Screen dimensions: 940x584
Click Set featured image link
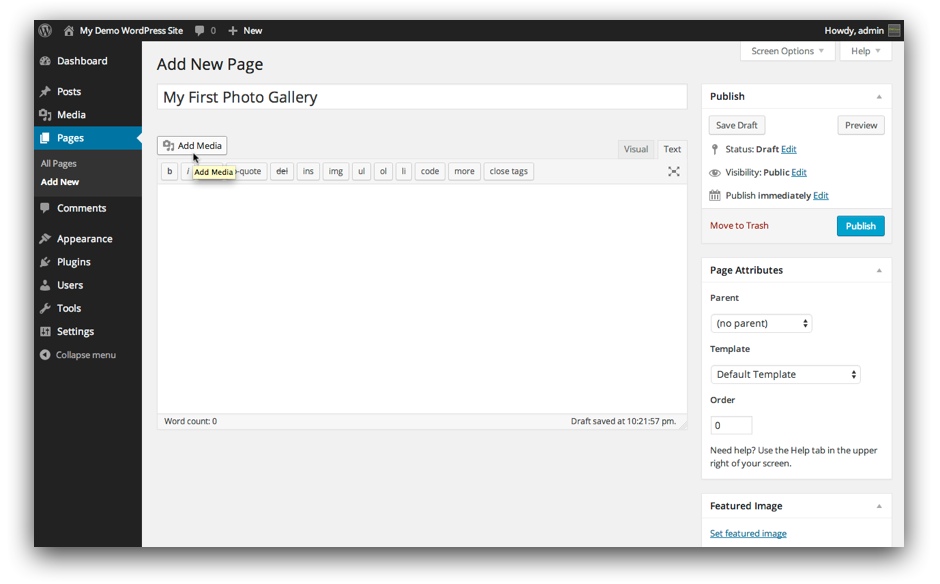pos(748,534)
